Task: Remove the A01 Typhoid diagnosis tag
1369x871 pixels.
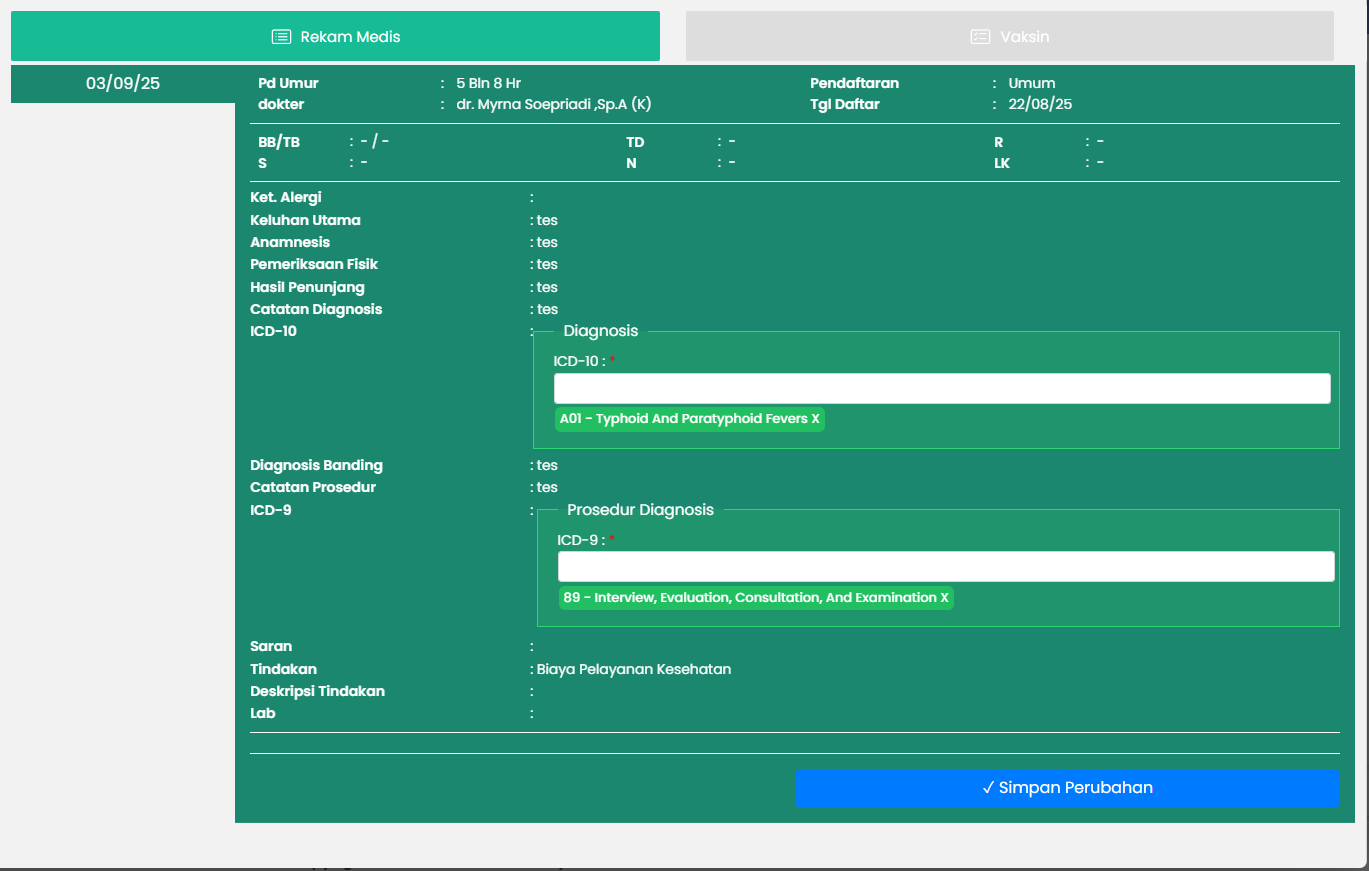Action: click(x=815, y=419)
